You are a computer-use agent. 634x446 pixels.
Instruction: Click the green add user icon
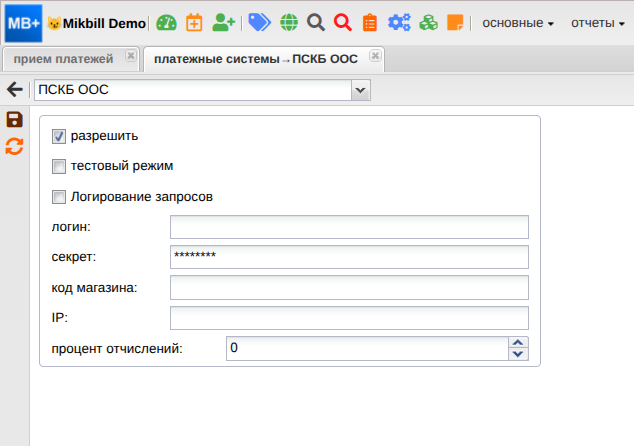223,23
